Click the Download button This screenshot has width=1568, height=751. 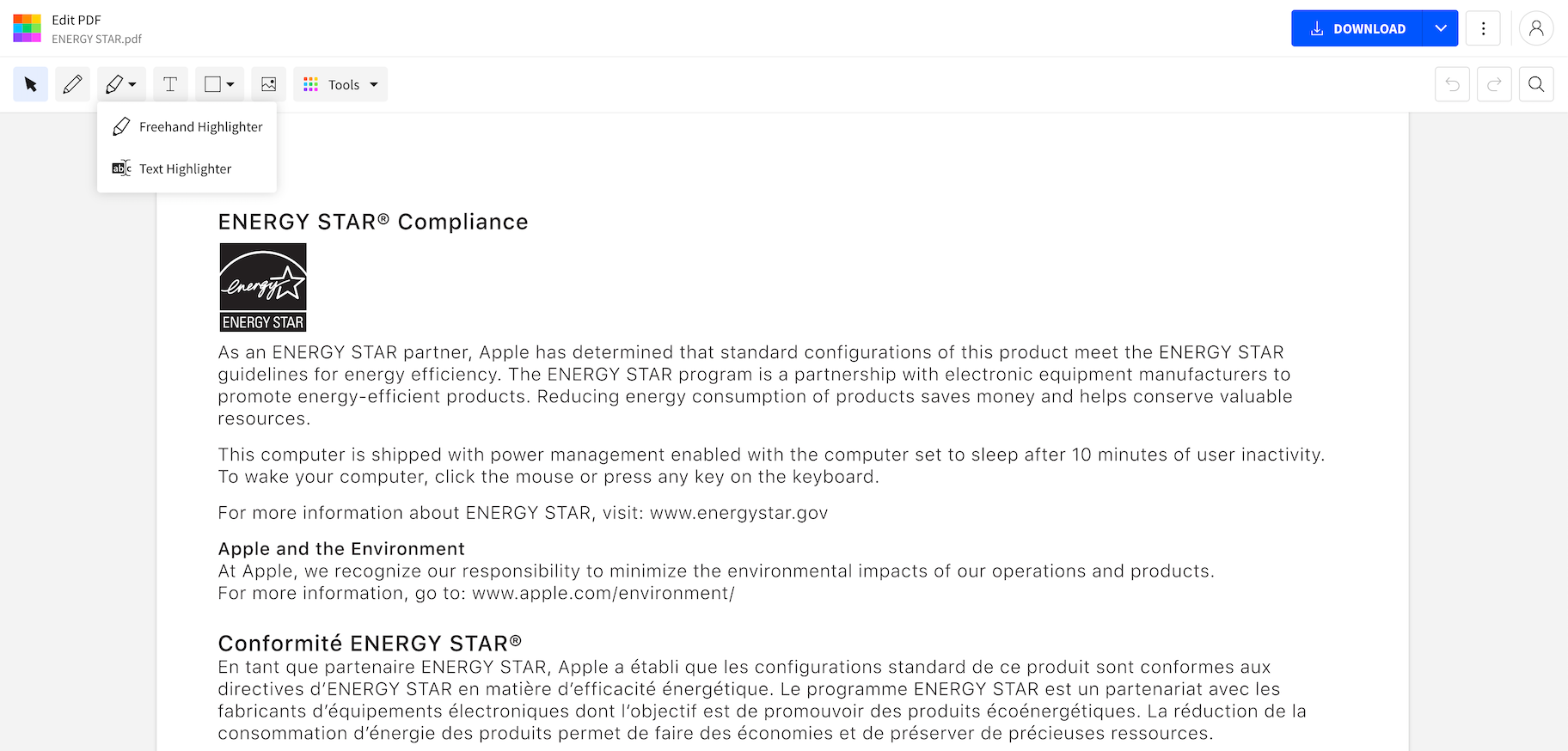(x=1357, y=28)
